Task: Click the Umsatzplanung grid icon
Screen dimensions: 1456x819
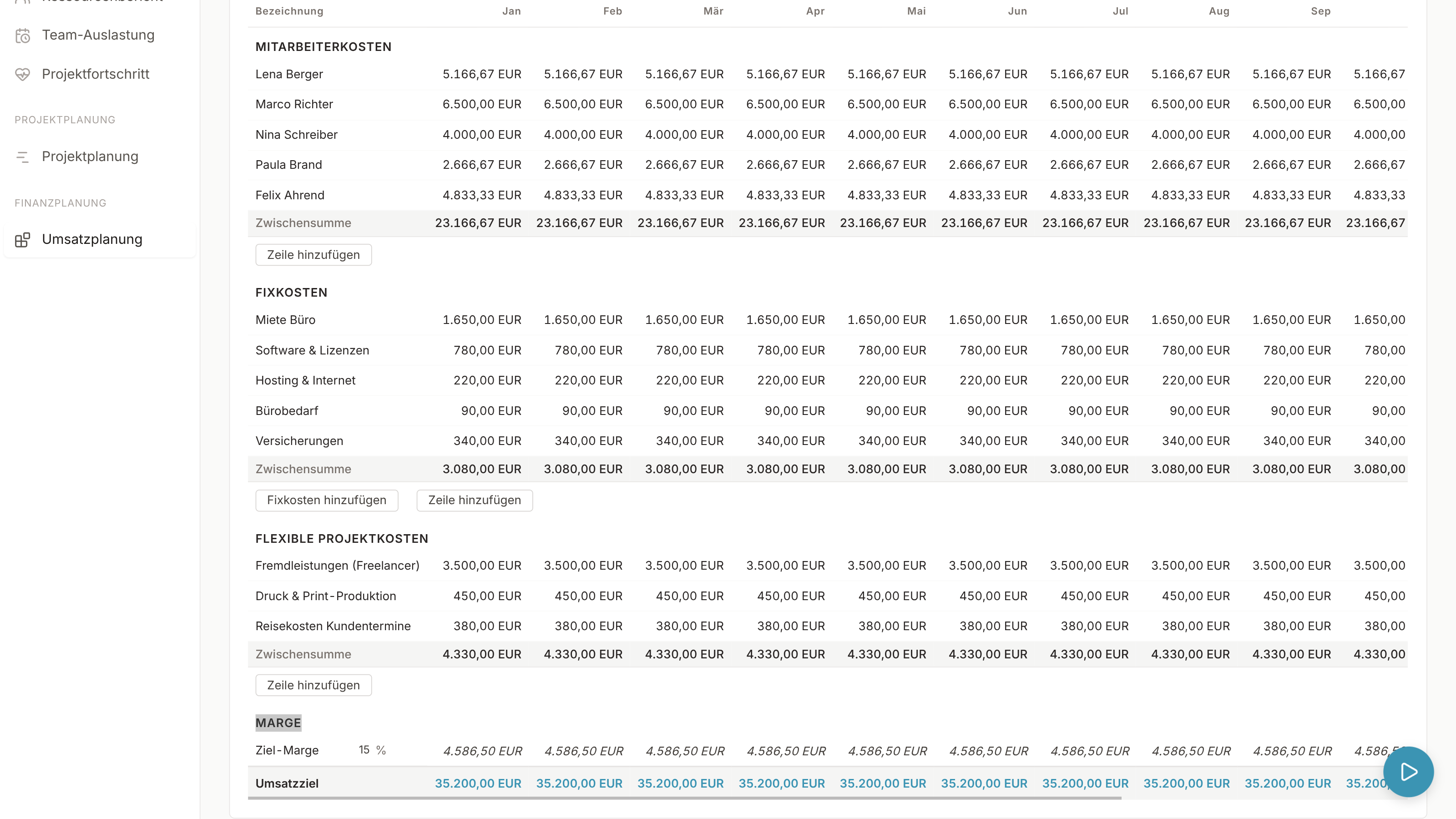Action: tap(23, 240)
